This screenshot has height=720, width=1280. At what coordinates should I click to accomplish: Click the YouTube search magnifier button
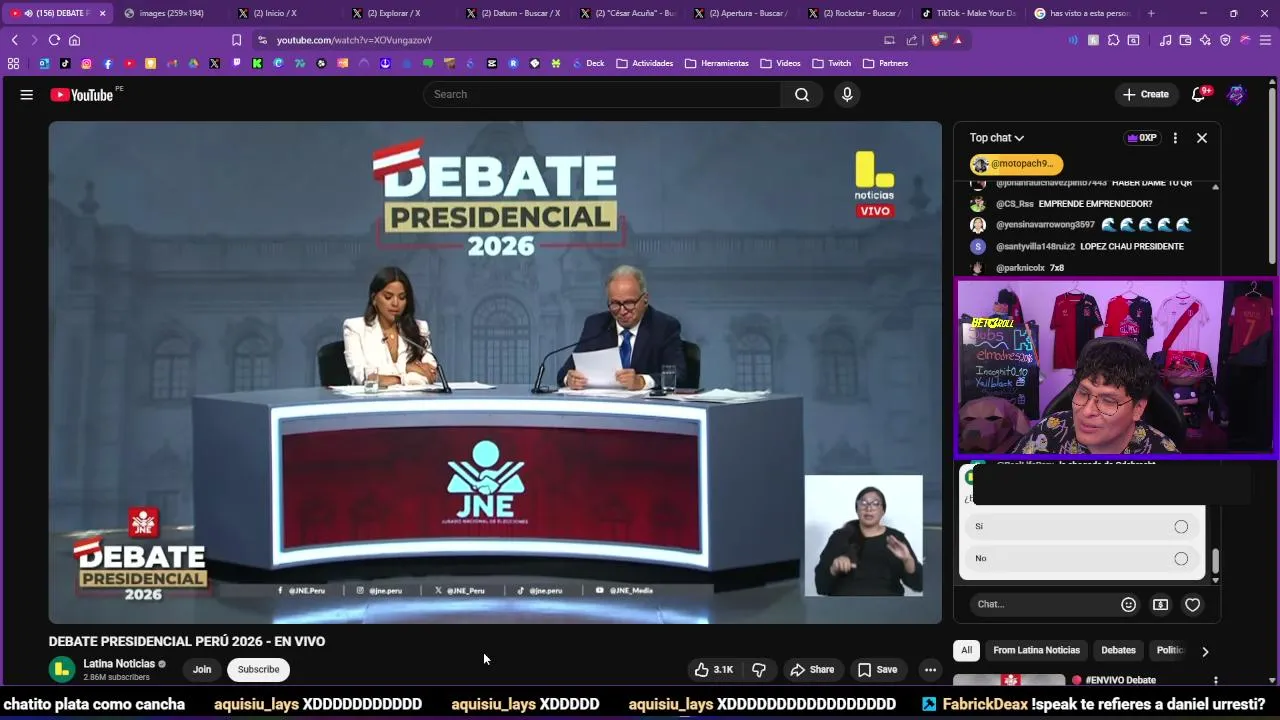click(x=802, y=94)
